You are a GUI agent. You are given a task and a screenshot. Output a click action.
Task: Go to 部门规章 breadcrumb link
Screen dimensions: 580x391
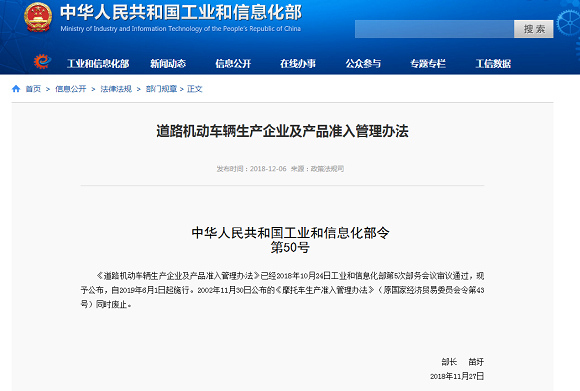coord(161,89)
